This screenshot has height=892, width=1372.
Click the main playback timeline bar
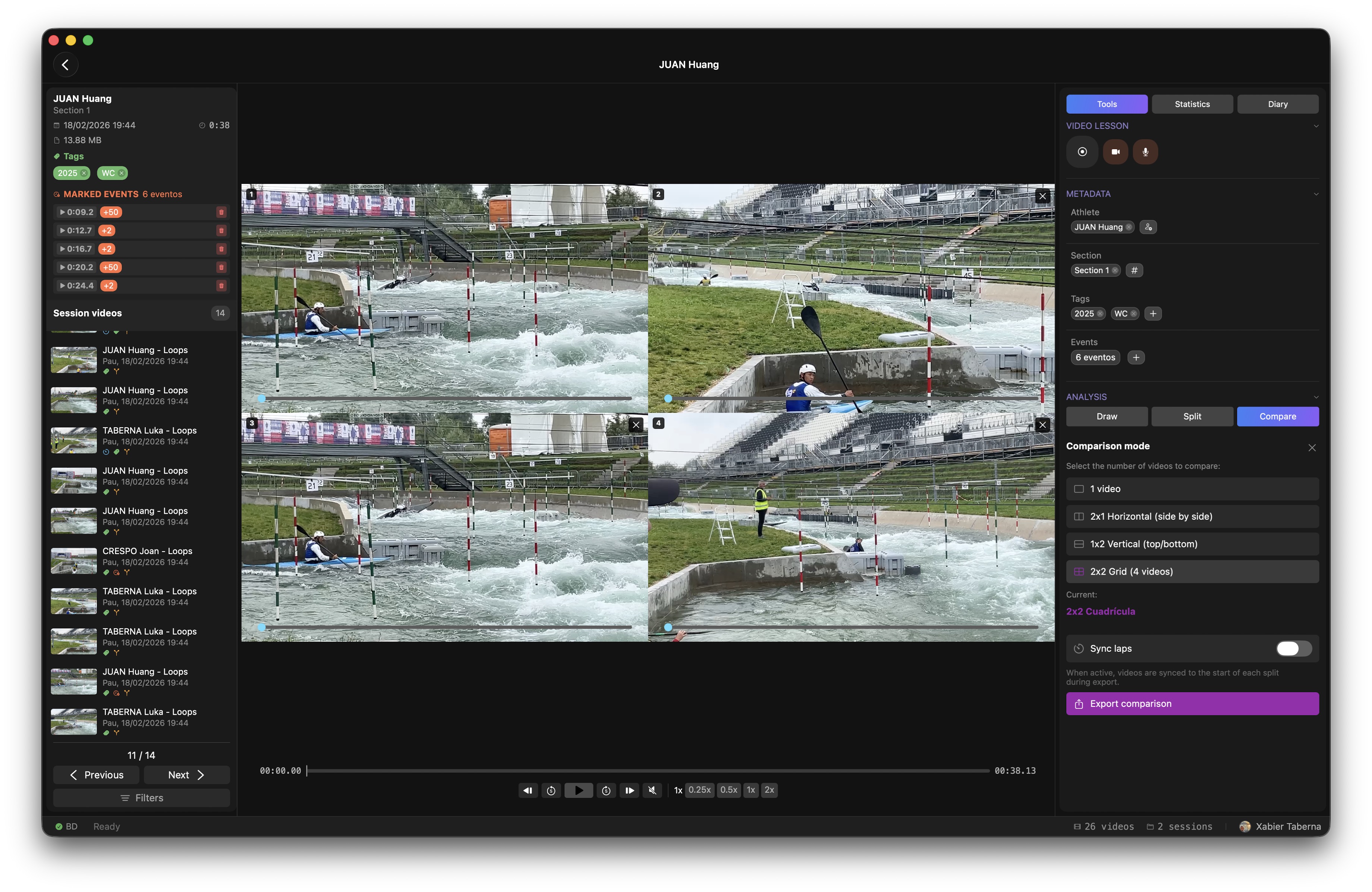(646, 770)
